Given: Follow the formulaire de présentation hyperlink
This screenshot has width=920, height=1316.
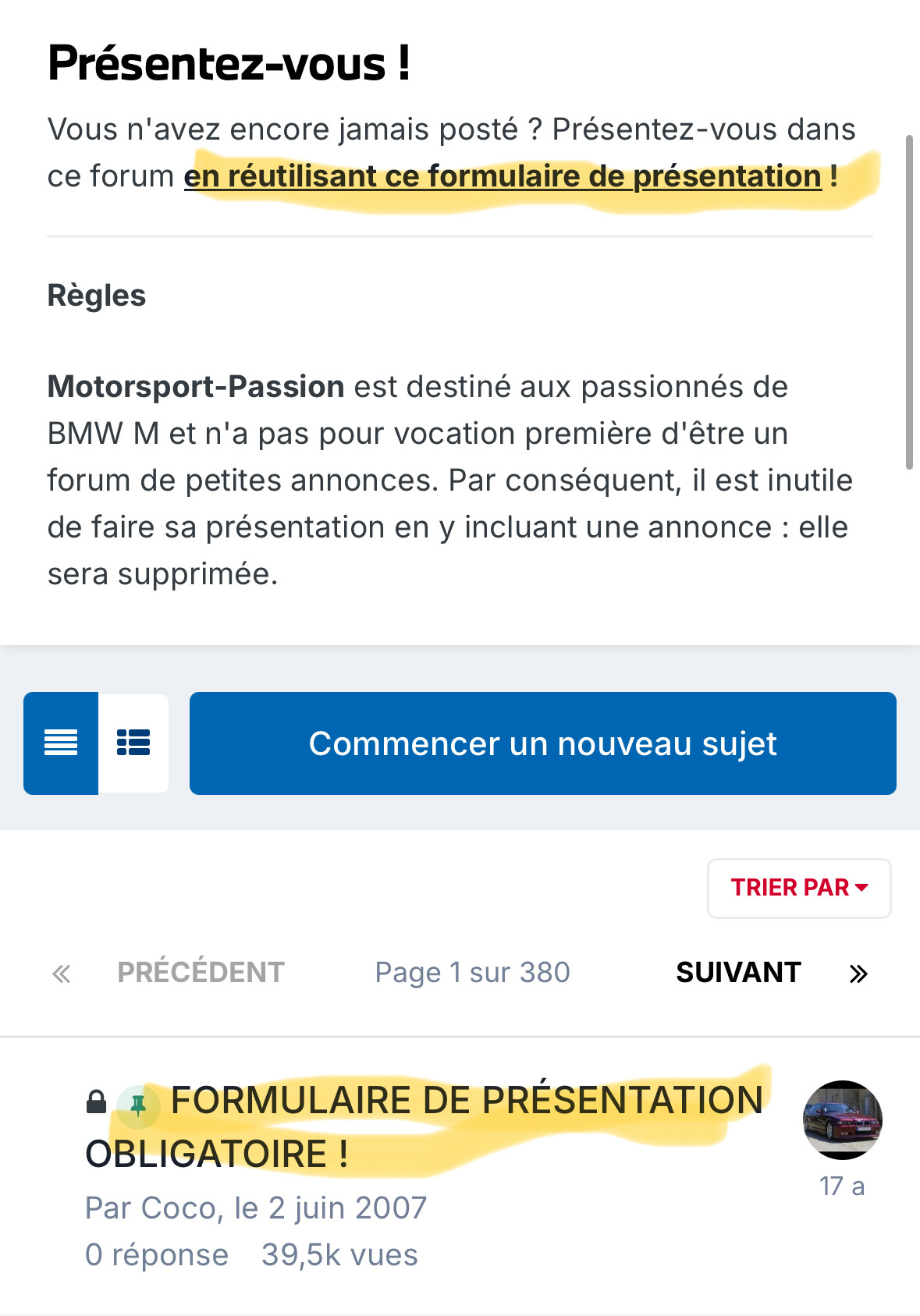Looking at the screenshot, I should [503, 176].
